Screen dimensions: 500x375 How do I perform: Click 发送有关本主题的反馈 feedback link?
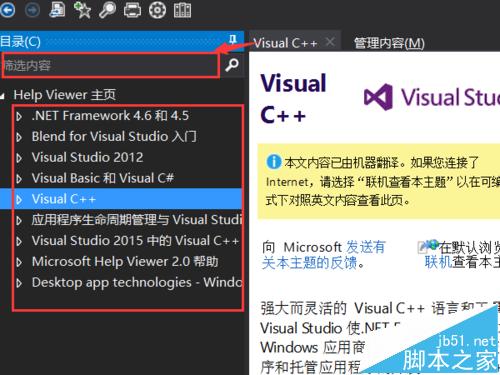pos(323,255)
